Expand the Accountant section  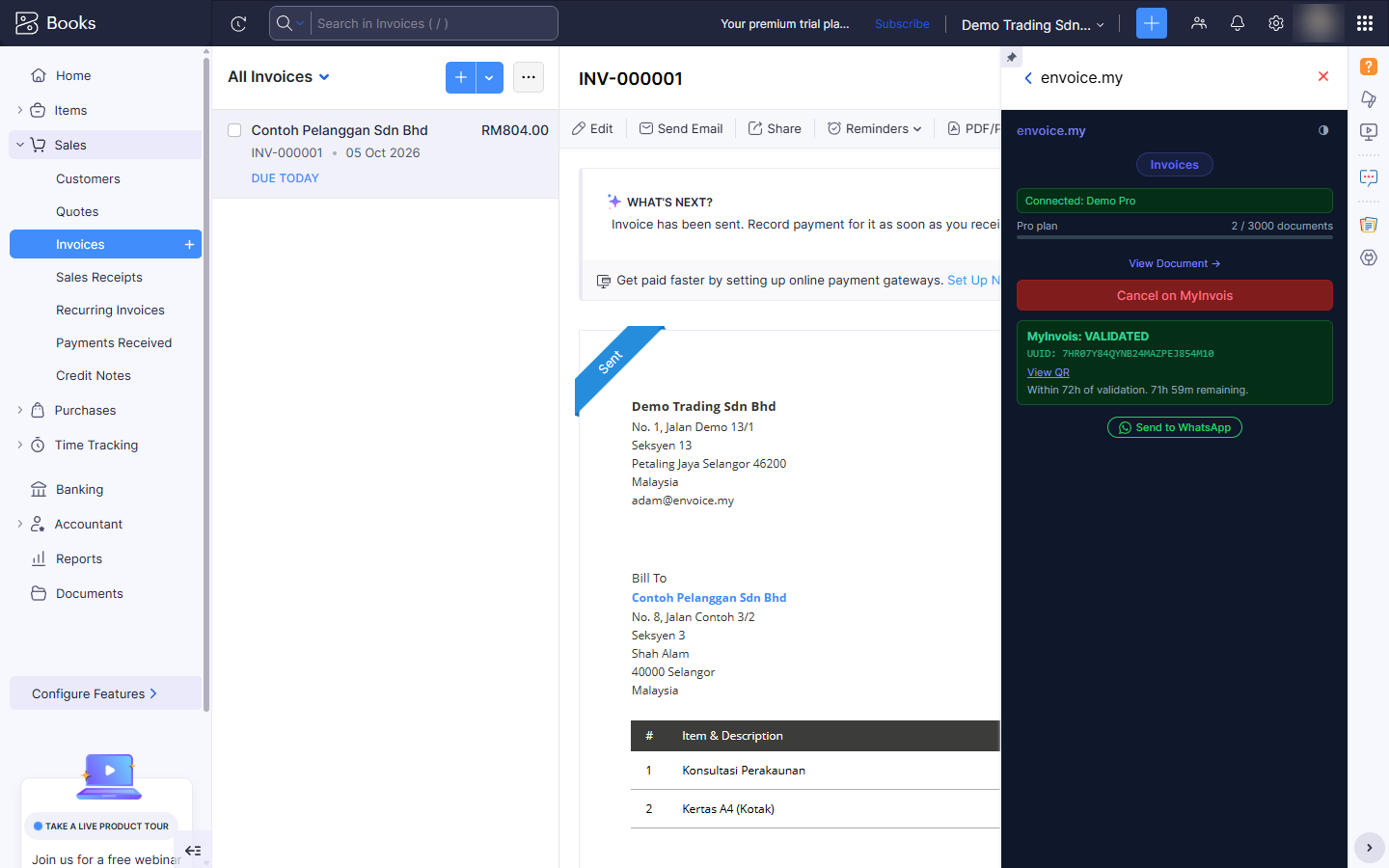(20, 524)
